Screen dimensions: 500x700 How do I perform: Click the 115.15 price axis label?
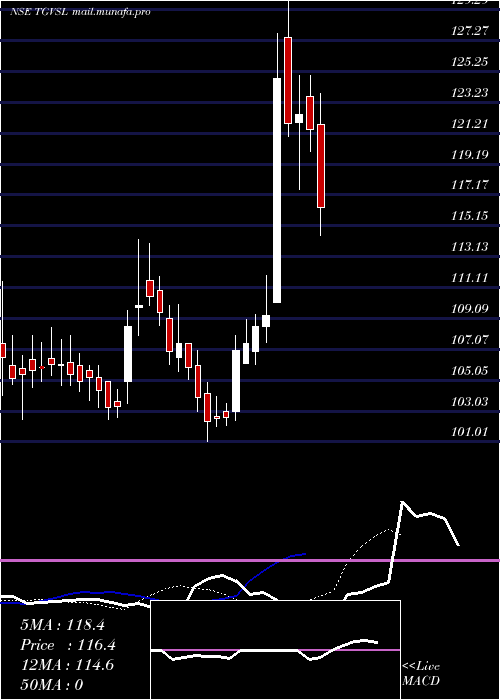pyautogui.click(x=469, y=216)
